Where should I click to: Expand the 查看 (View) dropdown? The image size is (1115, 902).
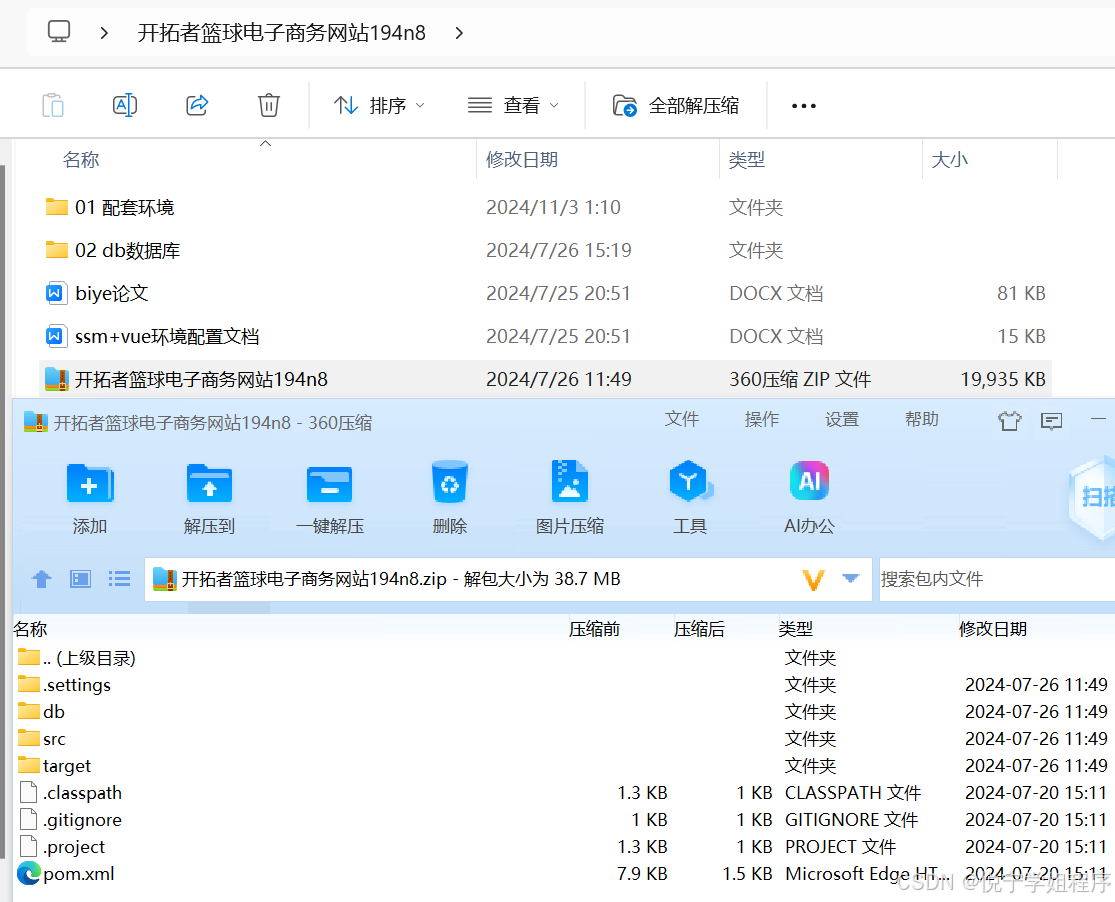click(x=513, y=105)
